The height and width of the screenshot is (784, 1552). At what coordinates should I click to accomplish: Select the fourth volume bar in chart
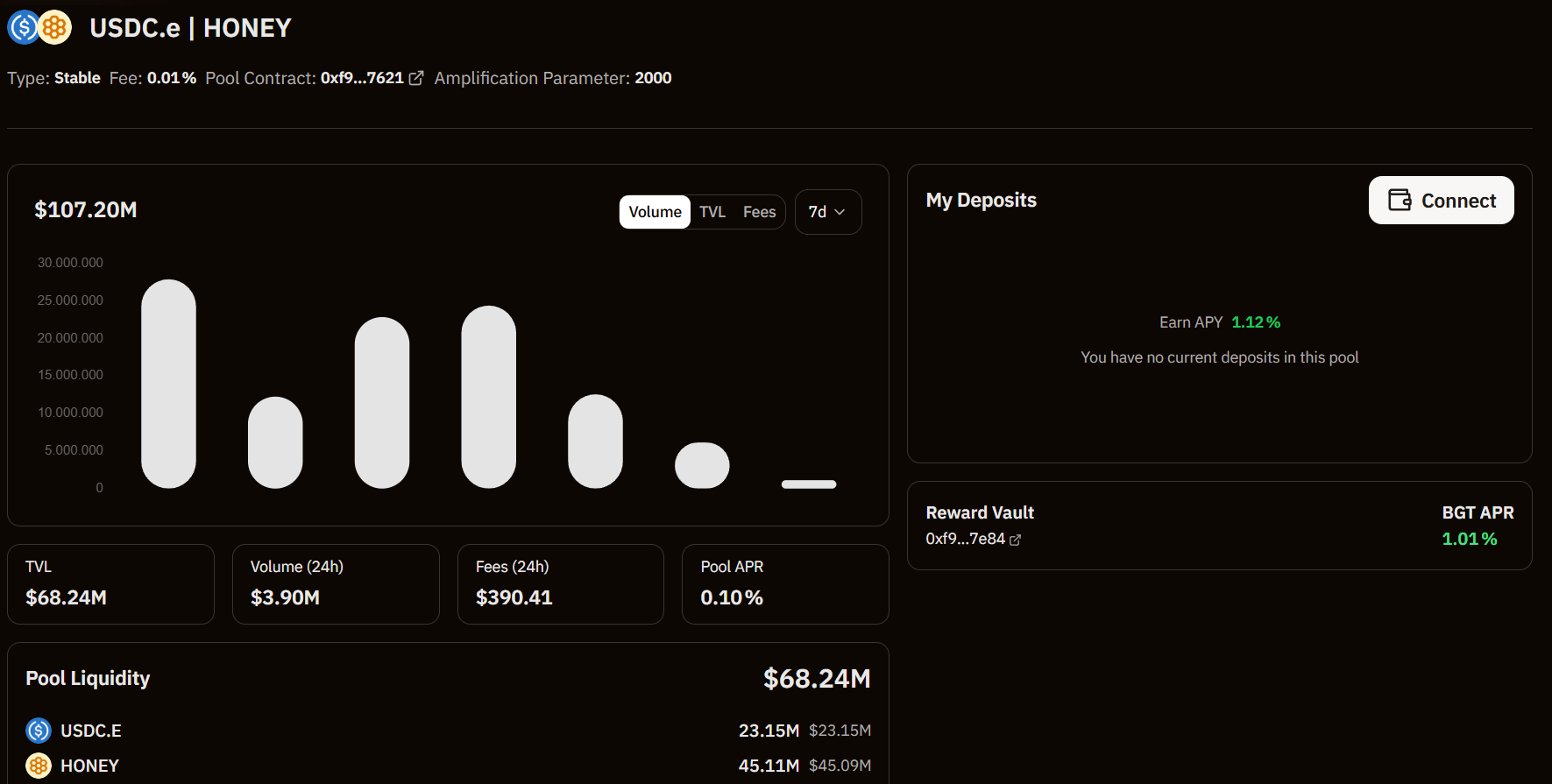click(489, 397)
